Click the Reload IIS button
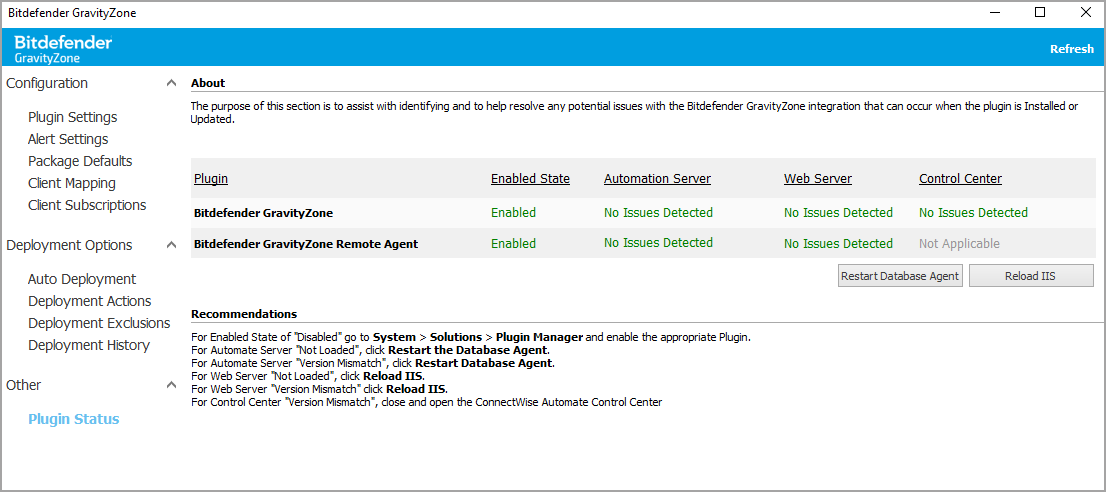 [1030, 276]
